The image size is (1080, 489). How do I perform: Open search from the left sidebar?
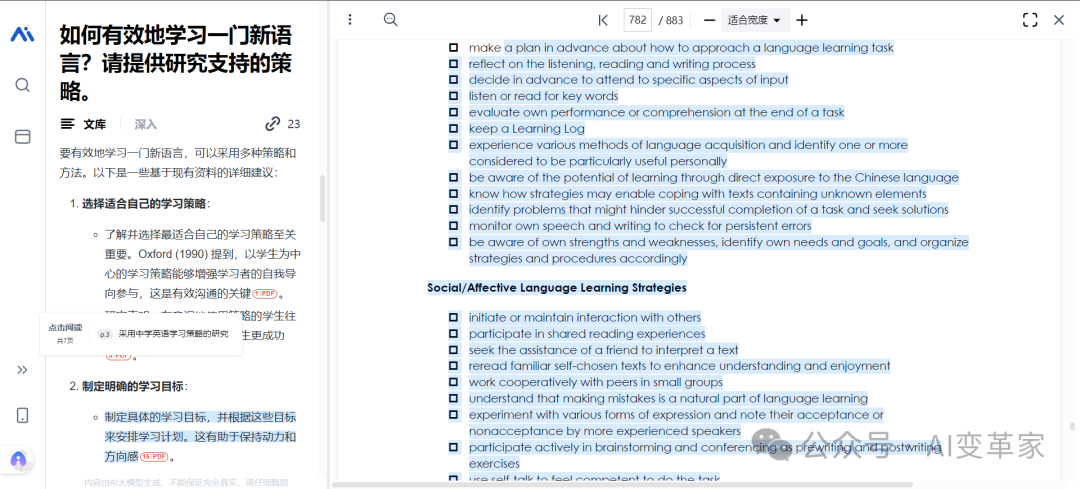coord(22,85)
